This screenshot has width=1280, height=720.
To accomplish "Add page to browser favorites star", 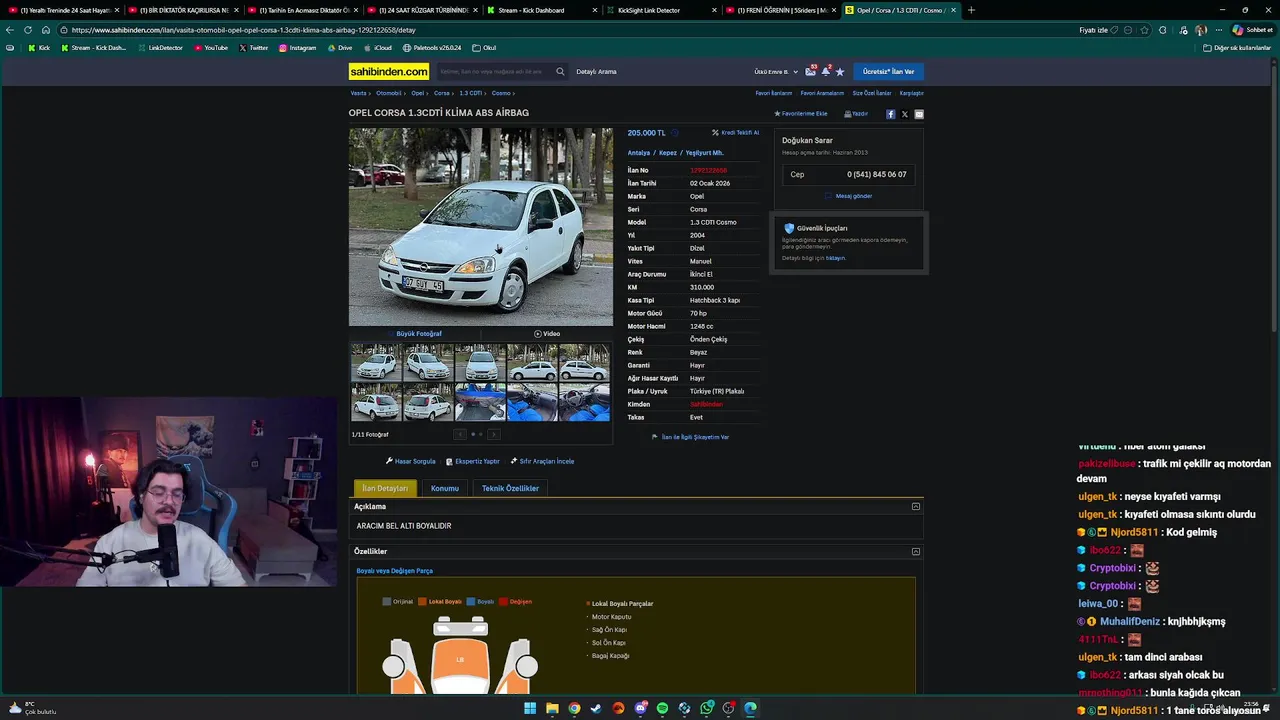I will [x=1145, y=30].
